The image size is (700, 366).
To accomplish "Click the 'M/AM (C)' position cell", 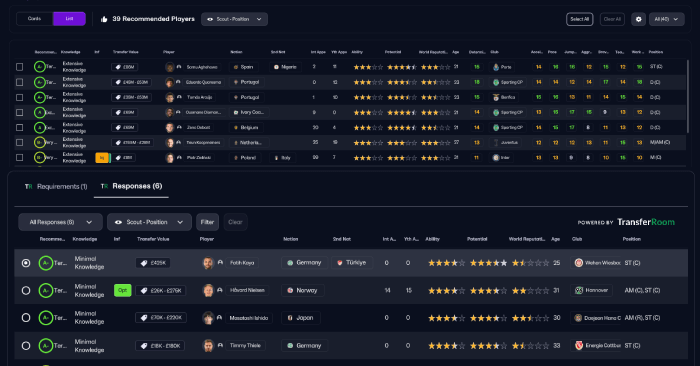I will click(660, 143).
